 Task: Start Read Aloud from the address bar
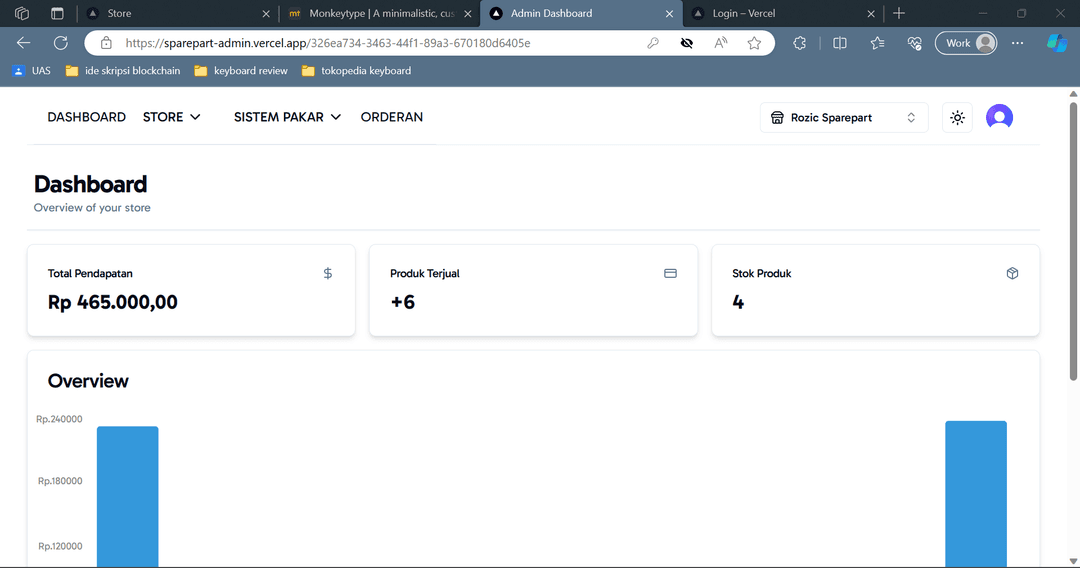720,43
